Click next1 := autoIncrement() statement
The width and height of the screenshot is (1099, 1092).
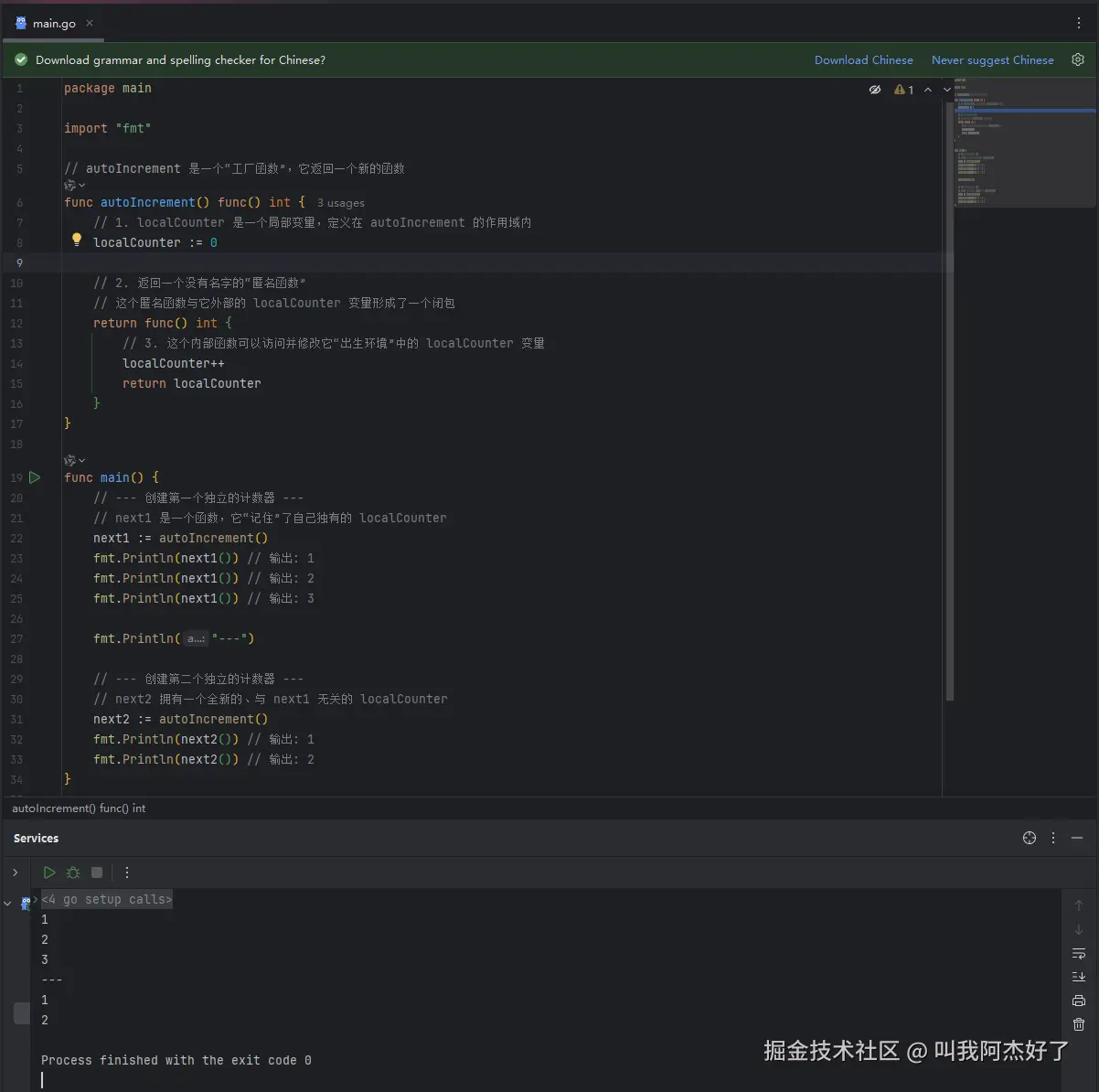[181, 539]
